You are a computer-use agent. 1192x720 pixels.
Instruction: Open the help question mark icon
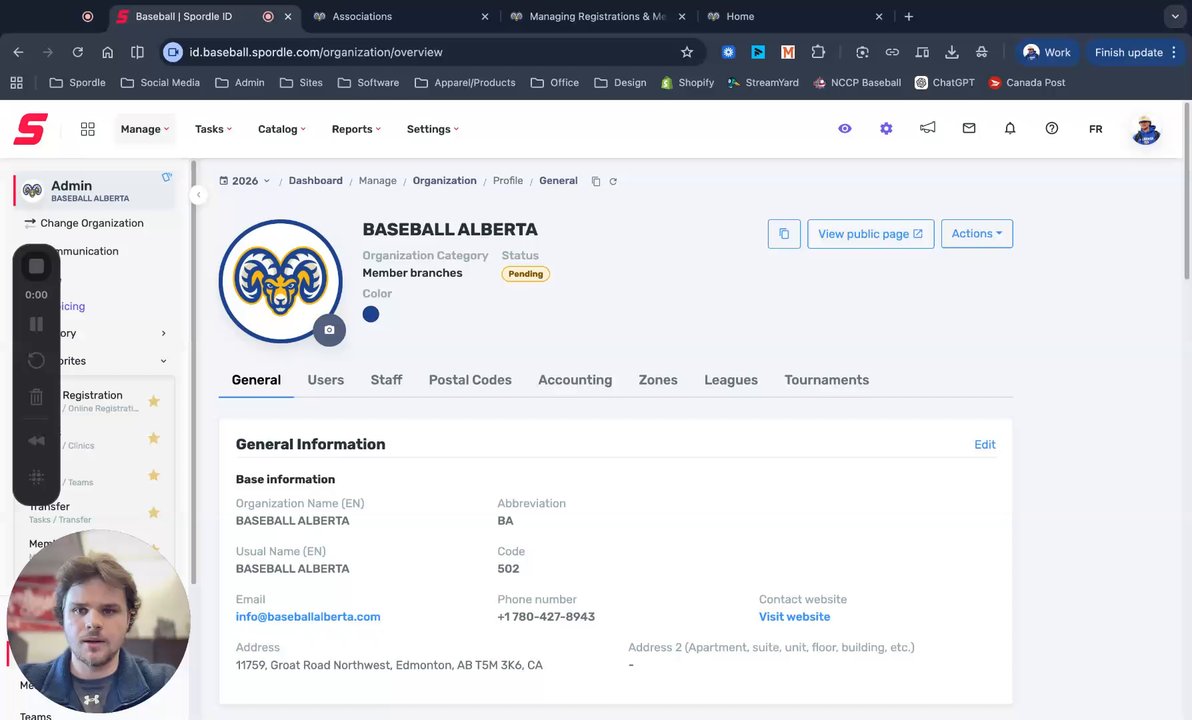(1051, 128)
